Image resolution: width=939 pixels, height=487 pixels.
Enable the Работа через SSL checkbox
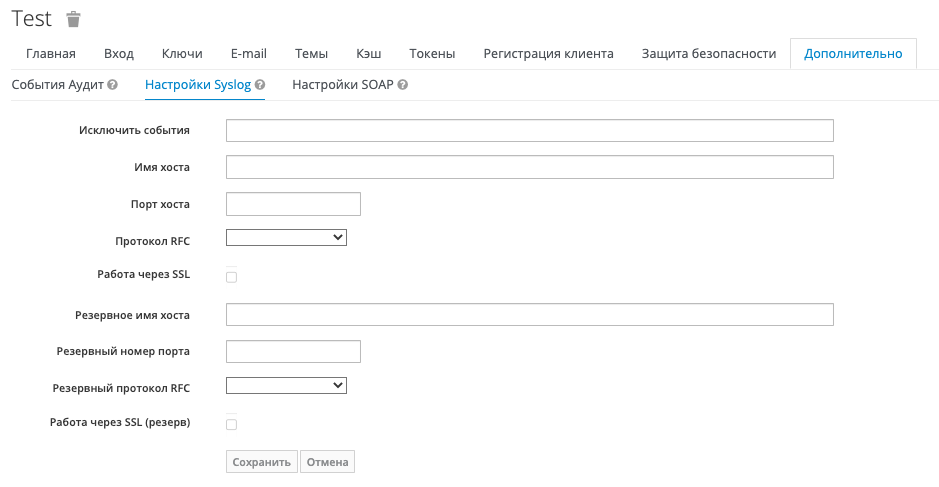coord(232,277)
